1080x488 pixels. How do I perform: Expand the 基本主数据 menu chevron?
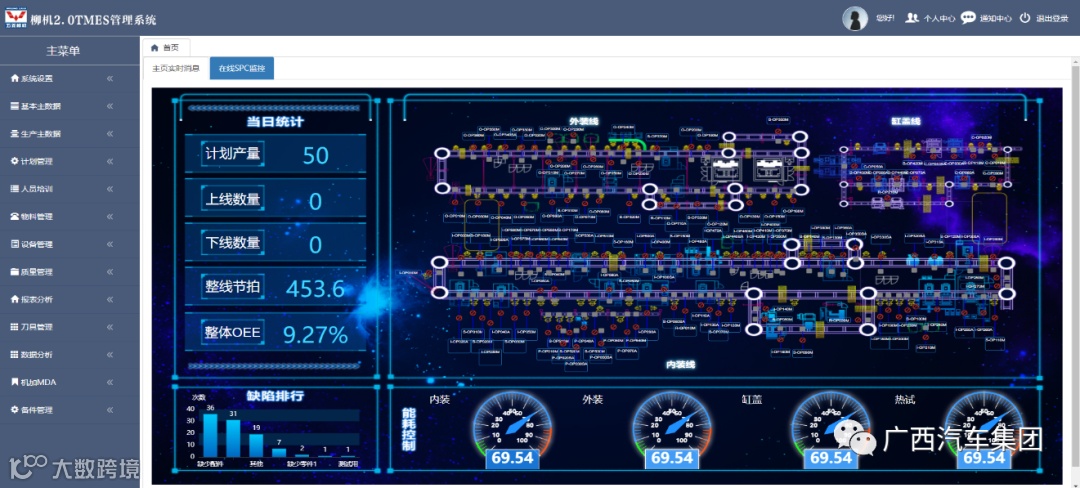point(110,106)
